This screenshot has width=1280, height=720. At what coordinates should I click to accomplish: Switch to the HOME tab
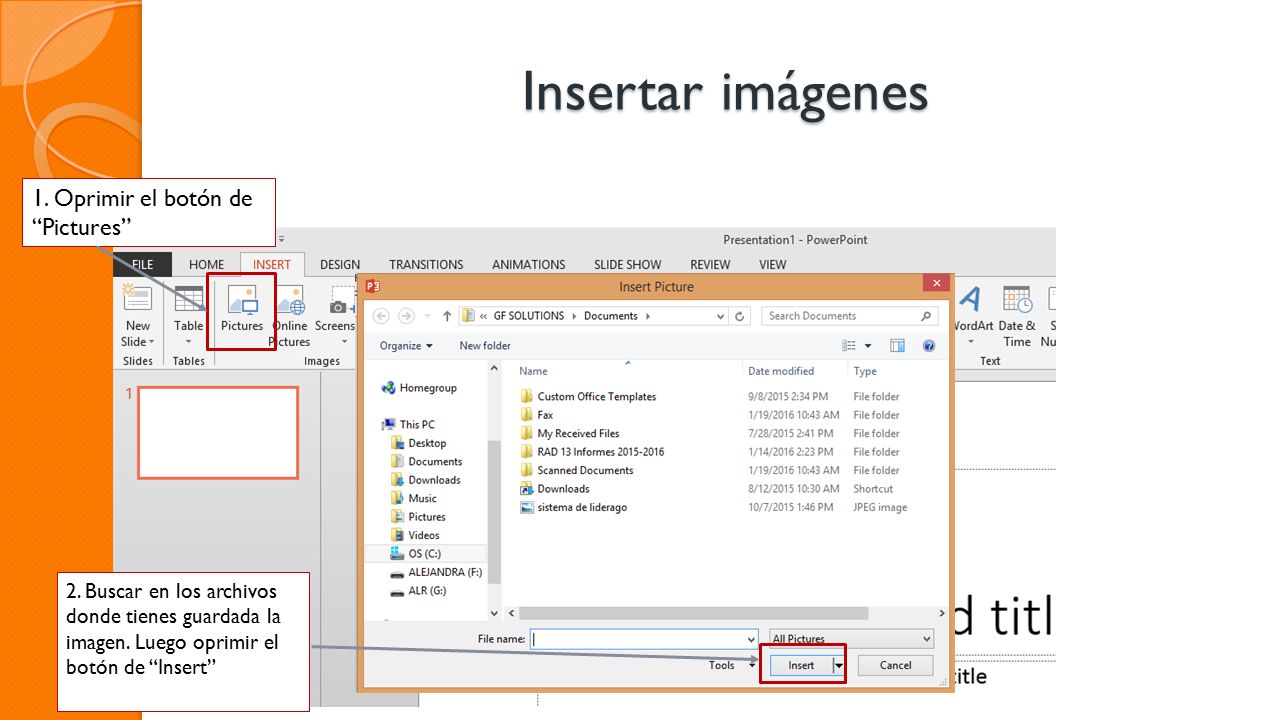(x=207, y=265)
